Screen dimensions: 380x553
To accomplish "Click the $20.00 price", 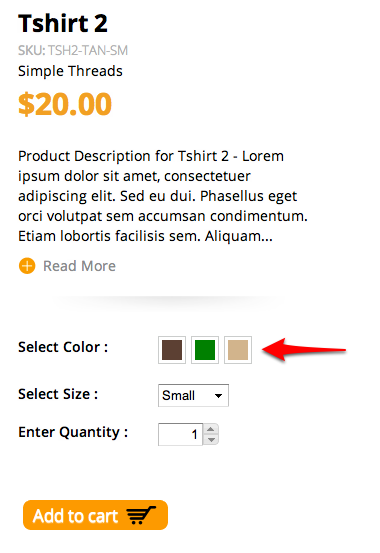I will (x=65, y=104).
